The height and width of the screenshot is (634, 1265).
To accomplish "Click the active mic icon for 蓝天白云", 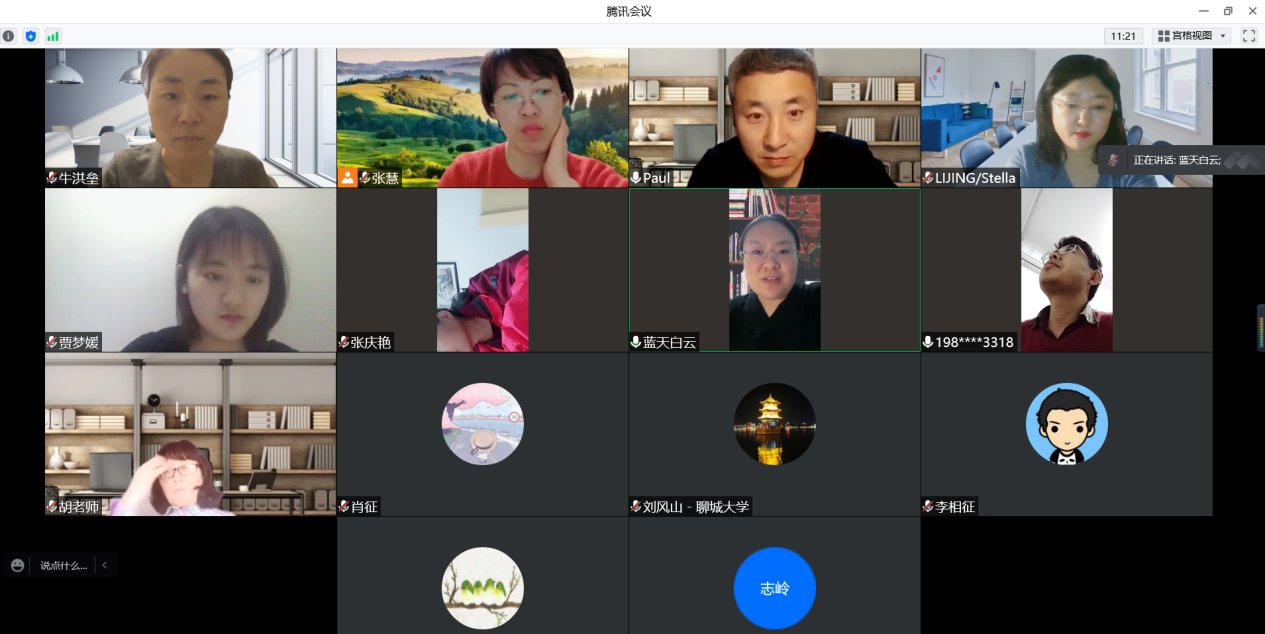I will click(x=636, y=342).
